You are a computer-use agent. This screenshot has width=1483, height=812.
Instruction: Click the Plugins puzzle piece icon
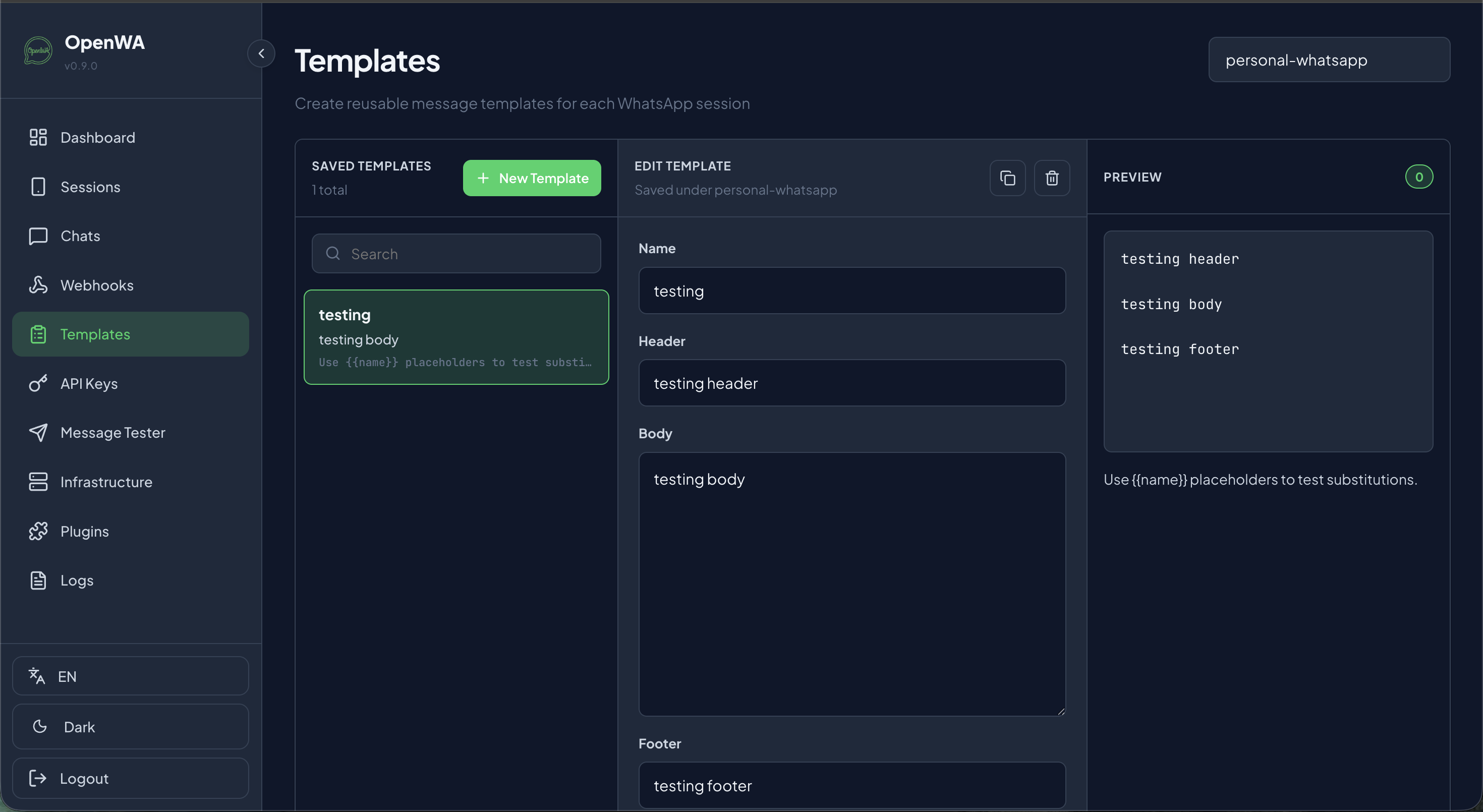(38, 531)
